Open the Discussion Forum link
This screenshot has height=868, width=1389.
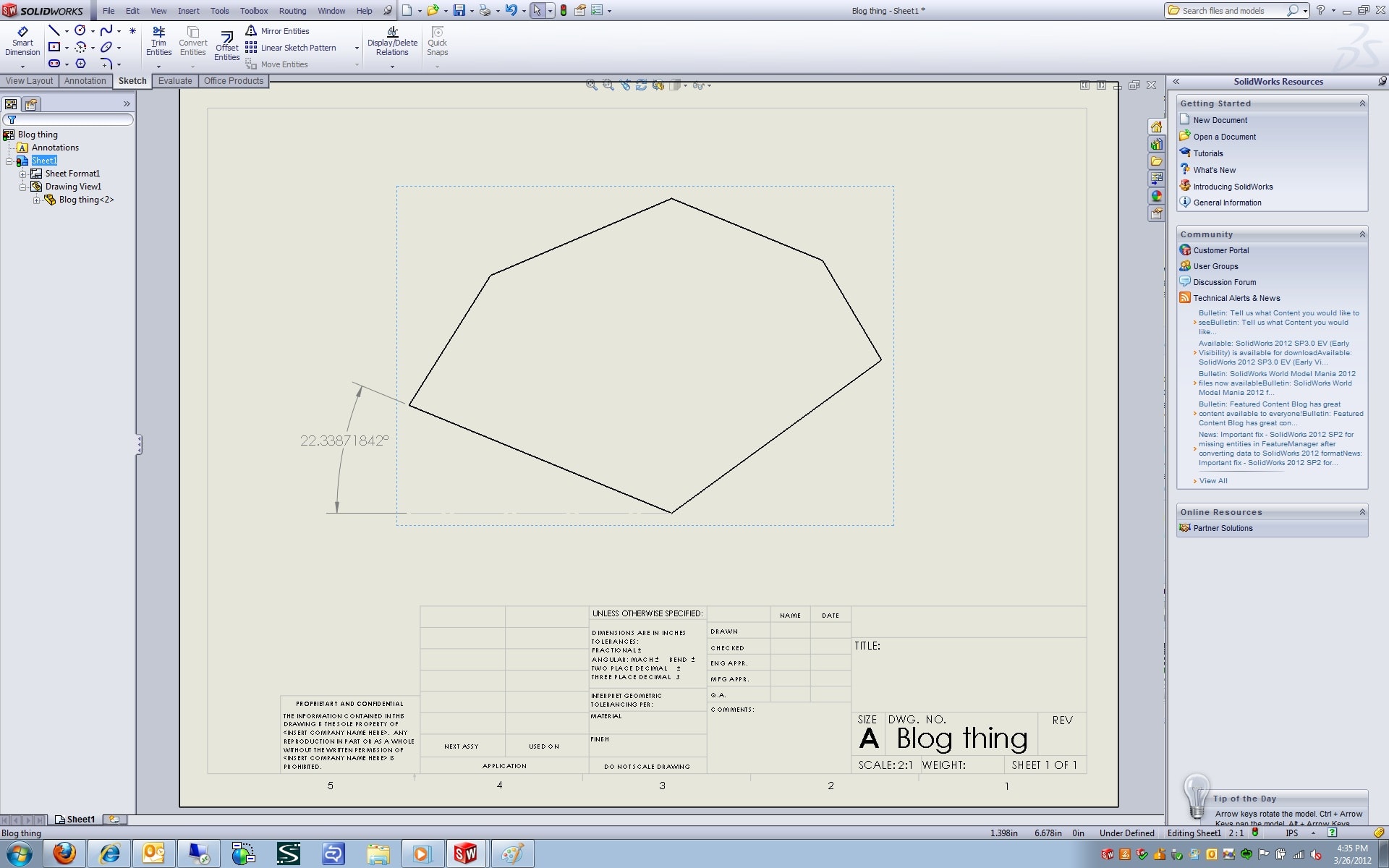1224,282
